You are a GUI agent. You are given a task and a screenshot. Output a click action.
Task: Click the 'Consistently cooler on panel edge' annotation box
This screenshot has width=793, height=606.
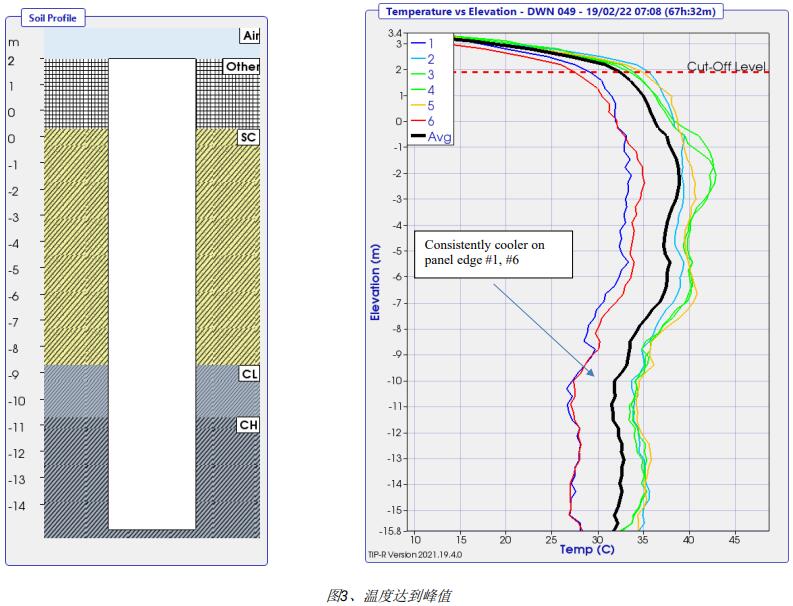(x=491, y=252)
